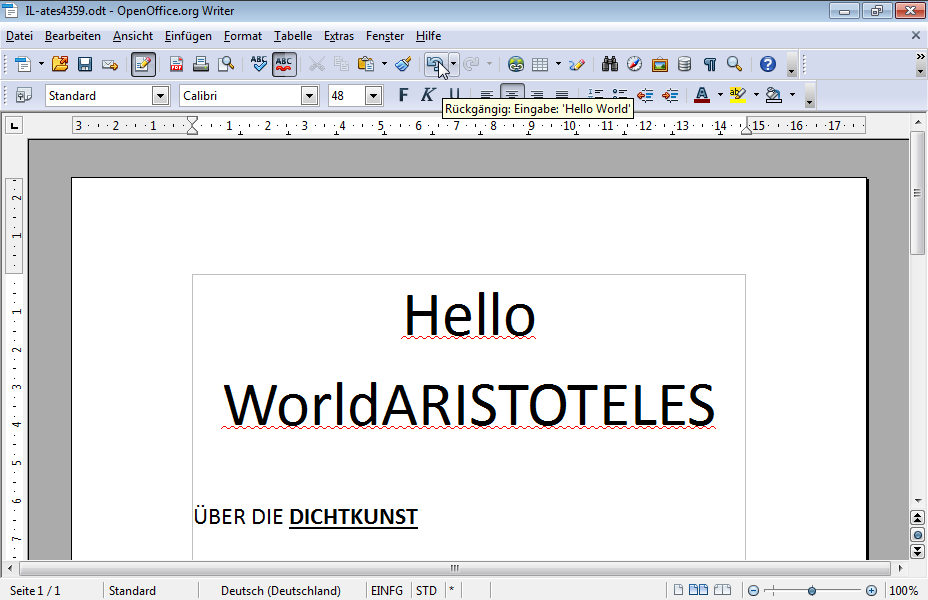The width and height of the screenshot is (928, 600).
Task: Show the Draw functions pencil icon
Action: pyautogui.click(x=577, y=64)
